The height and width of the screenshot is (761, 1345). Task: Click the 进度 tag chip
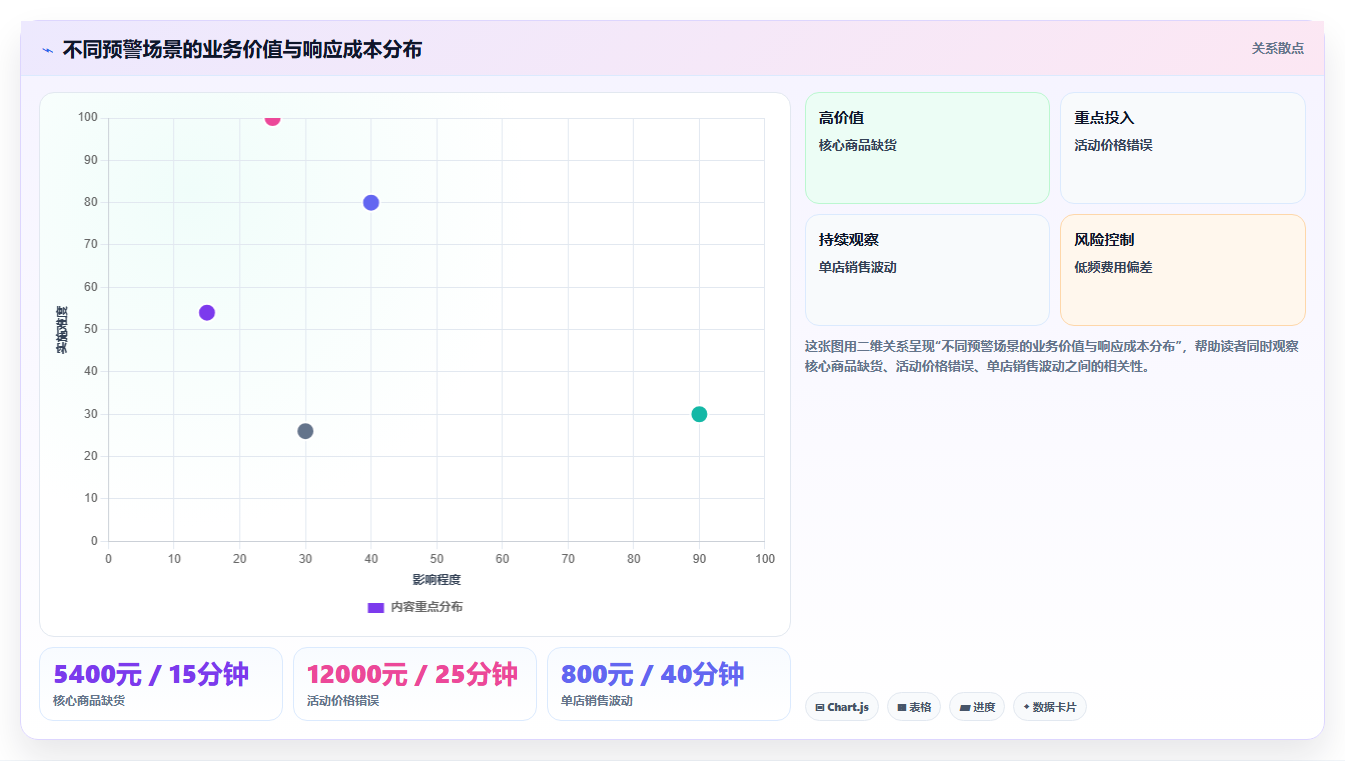(x=977, y=707)
